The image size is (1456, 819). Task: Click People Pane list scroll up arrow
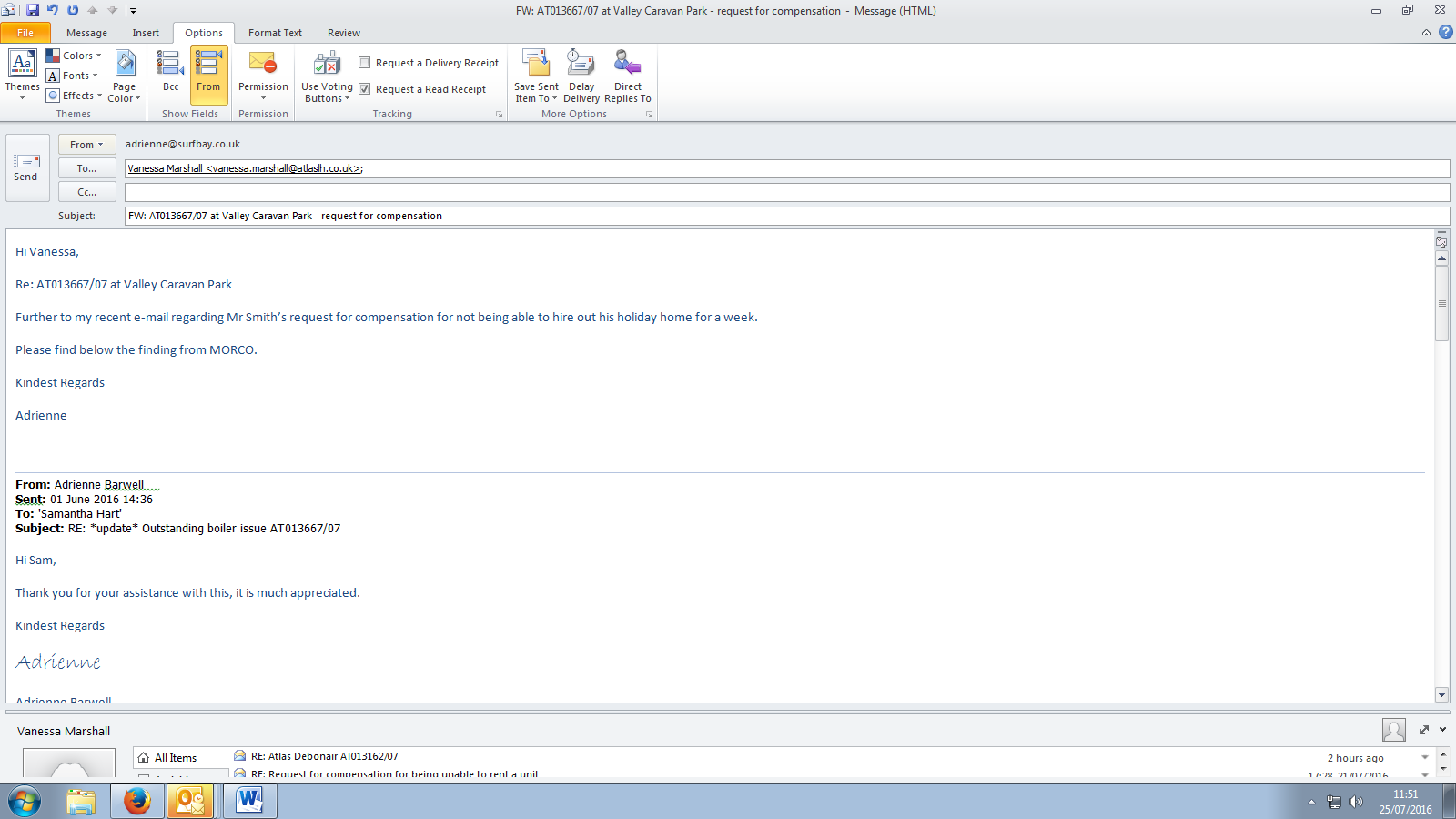(1443, 755)
